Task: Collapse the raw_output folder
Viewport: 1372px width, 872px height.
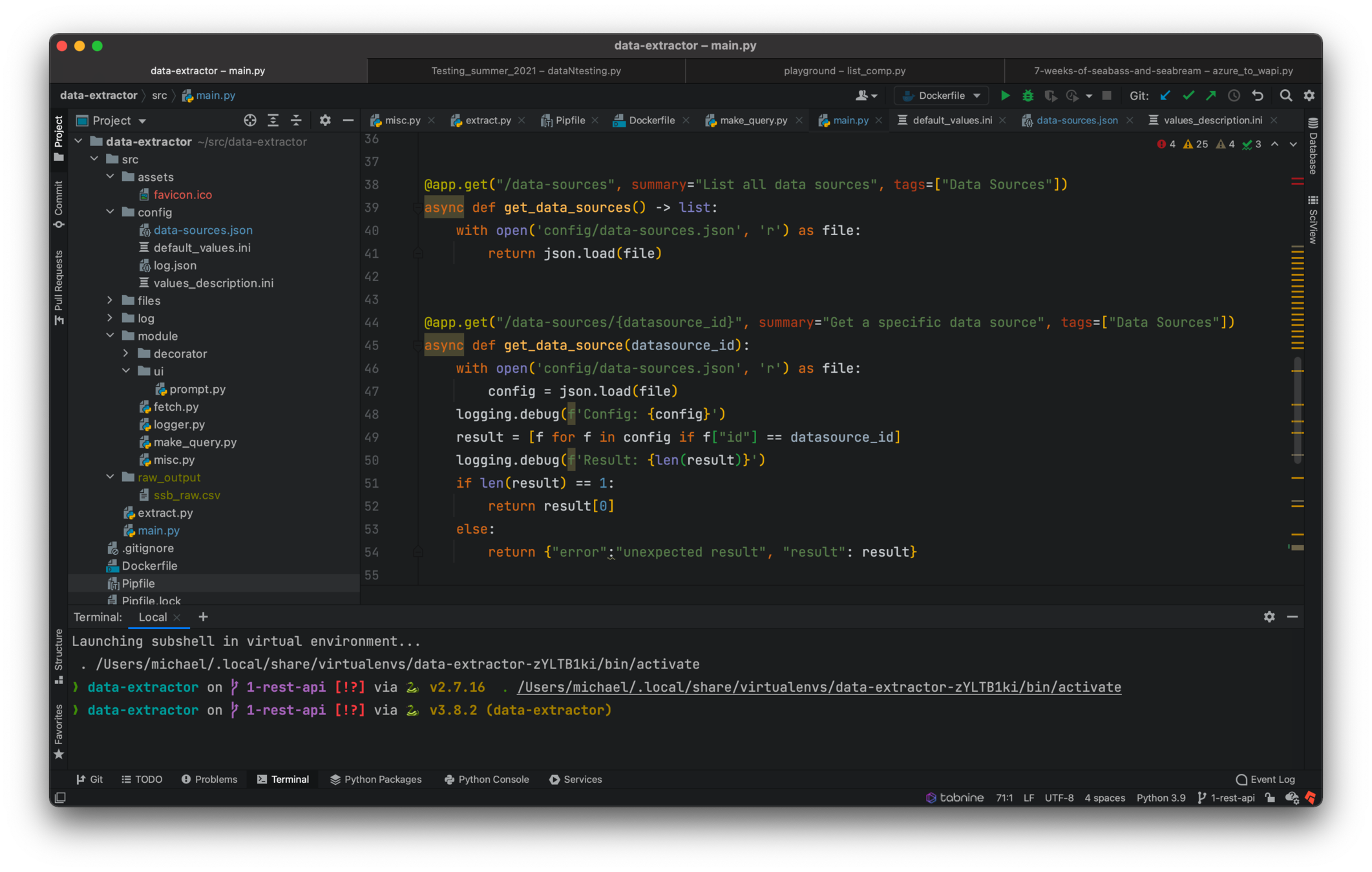Action: 110,477
